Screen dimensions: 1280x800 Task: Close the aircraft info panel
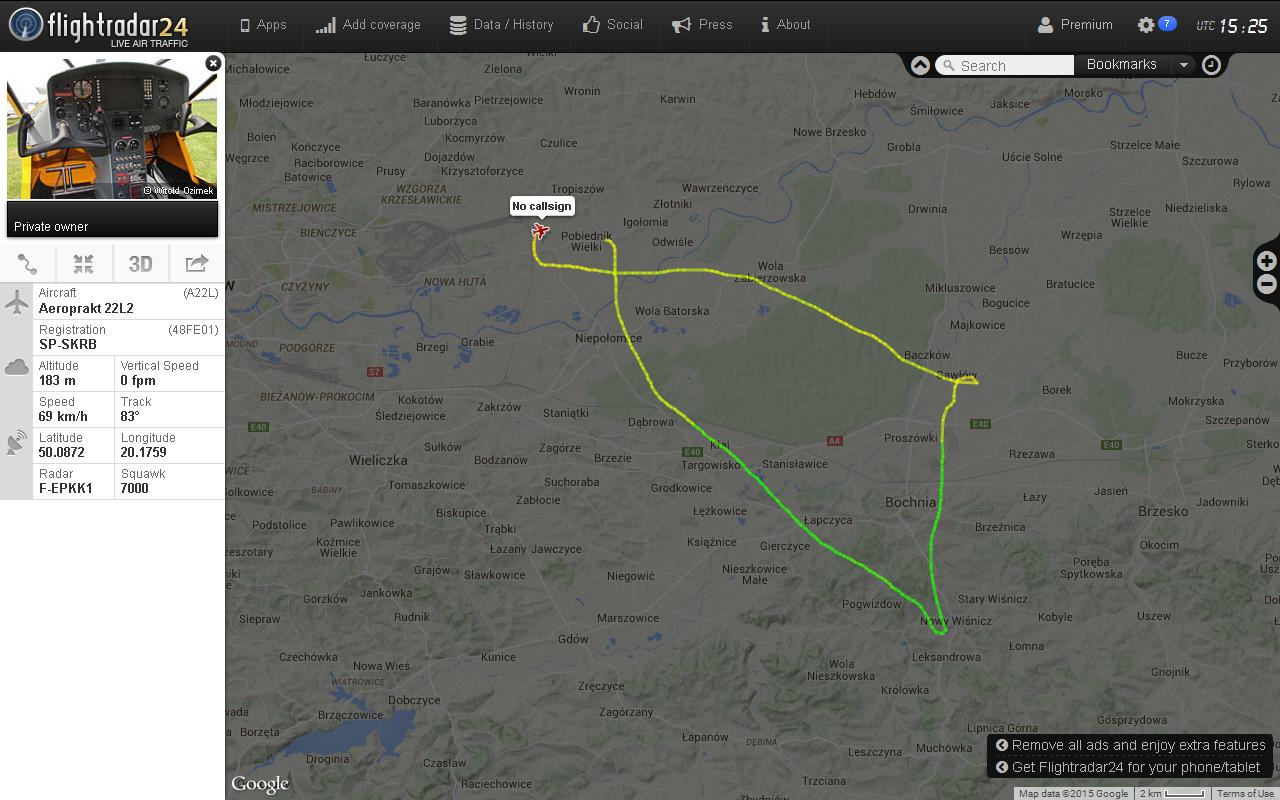213,63
